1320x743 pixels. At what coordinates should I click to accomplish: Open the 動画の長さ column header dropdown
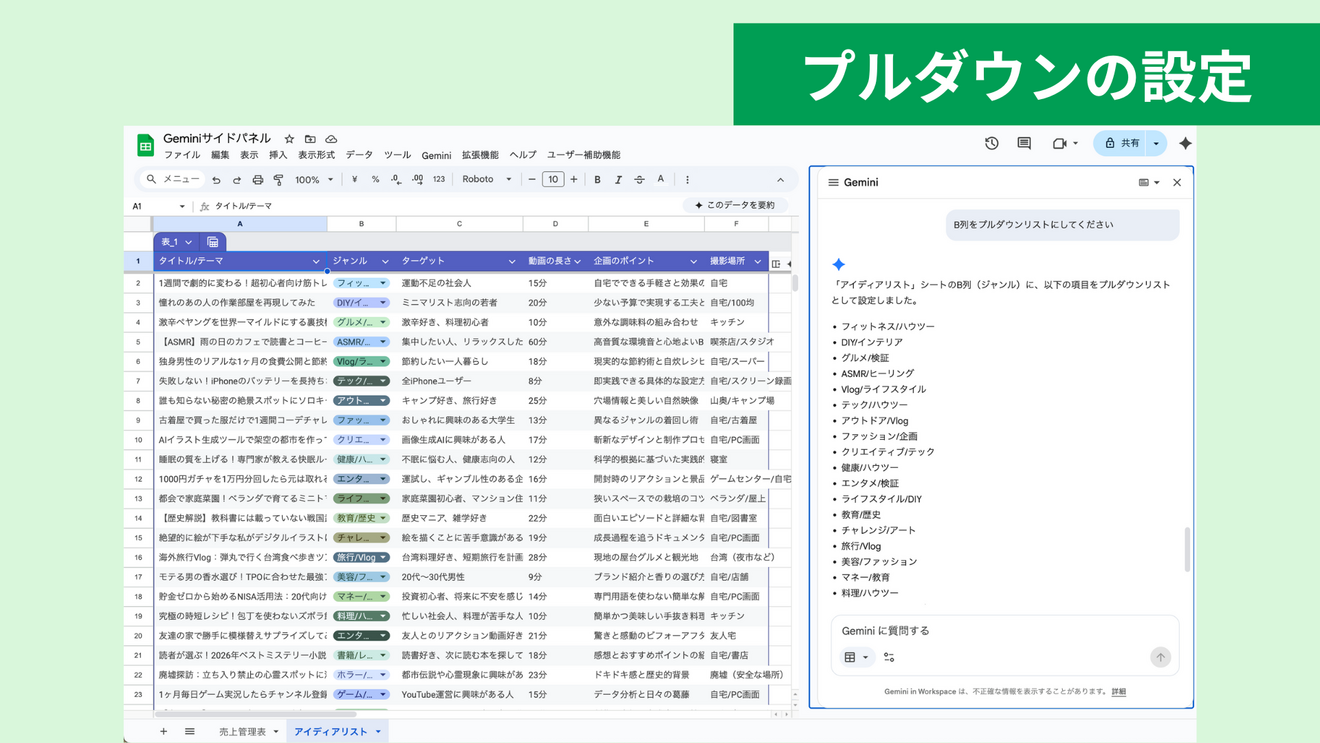577,262
